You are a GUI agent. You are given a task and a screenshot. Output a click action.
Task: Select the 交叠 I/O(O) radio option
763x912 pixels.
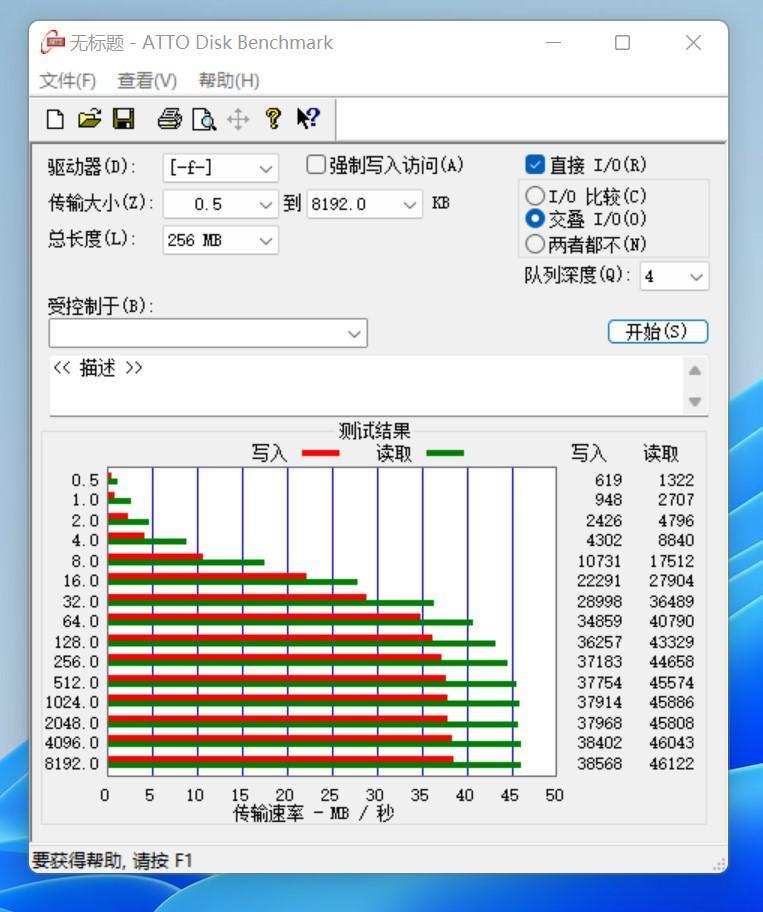[535, 219]
